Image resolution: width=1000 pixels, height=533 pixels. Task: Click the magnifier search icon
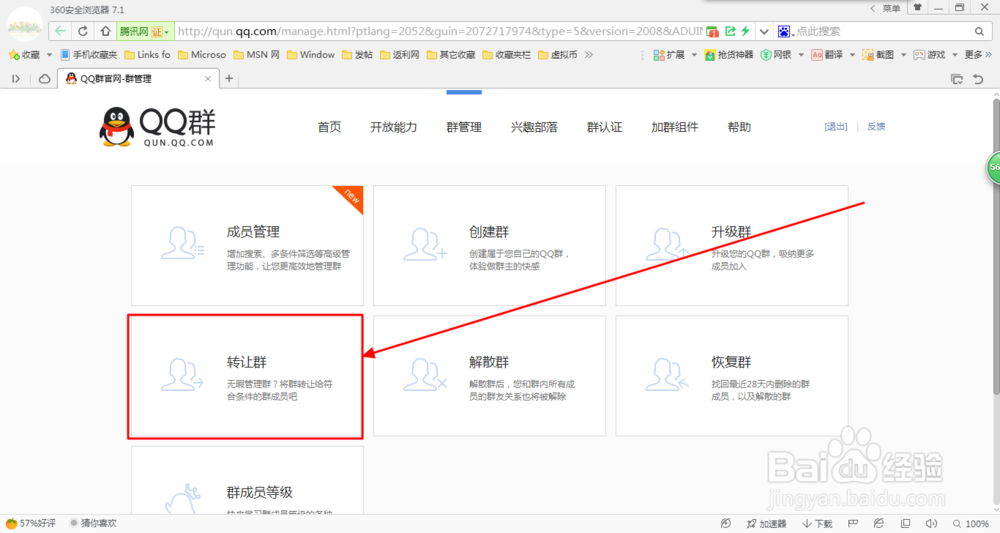(979, 31)
